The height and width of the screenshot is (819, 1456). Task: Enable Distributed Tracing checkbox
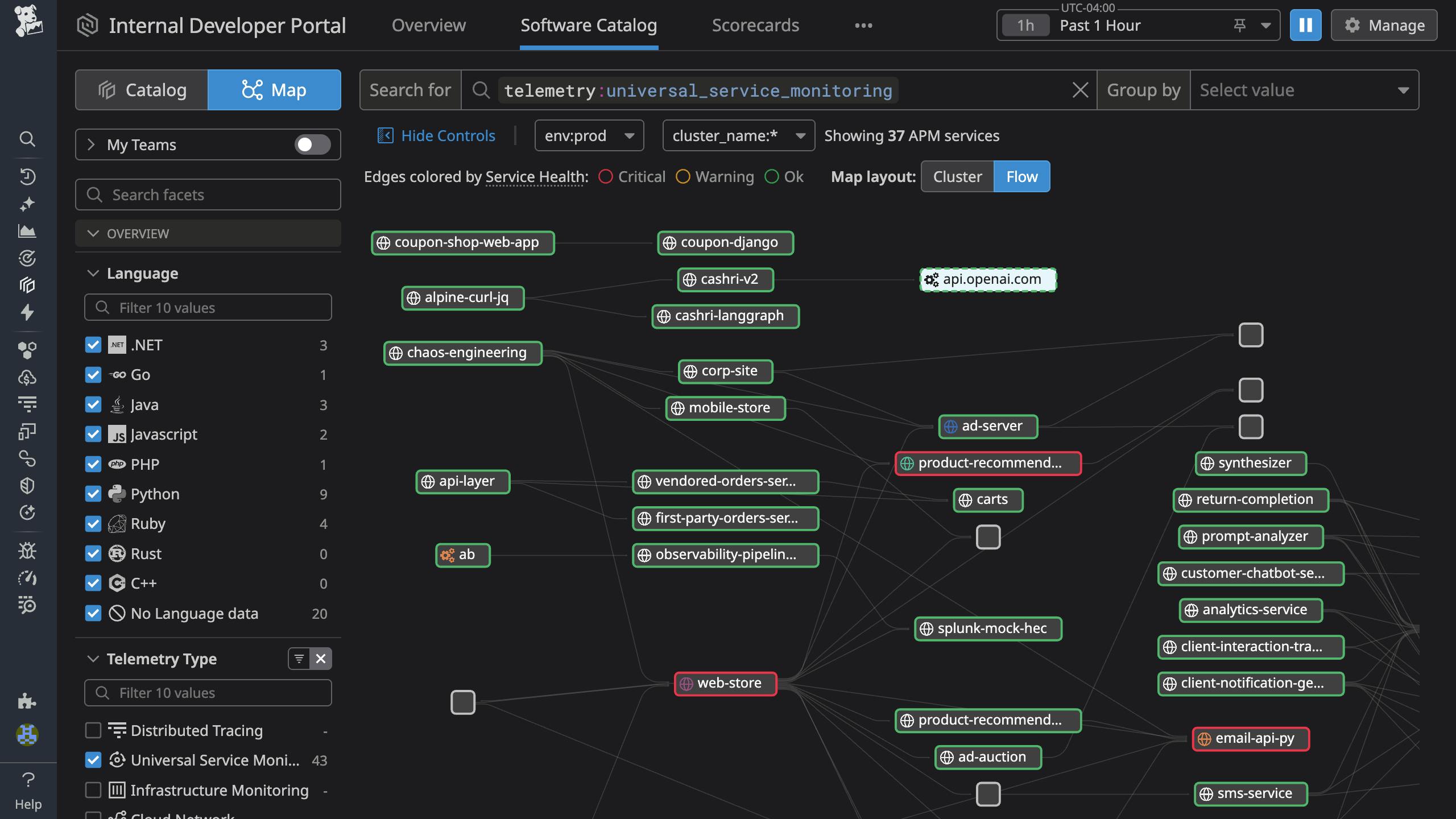click(93, 730)
